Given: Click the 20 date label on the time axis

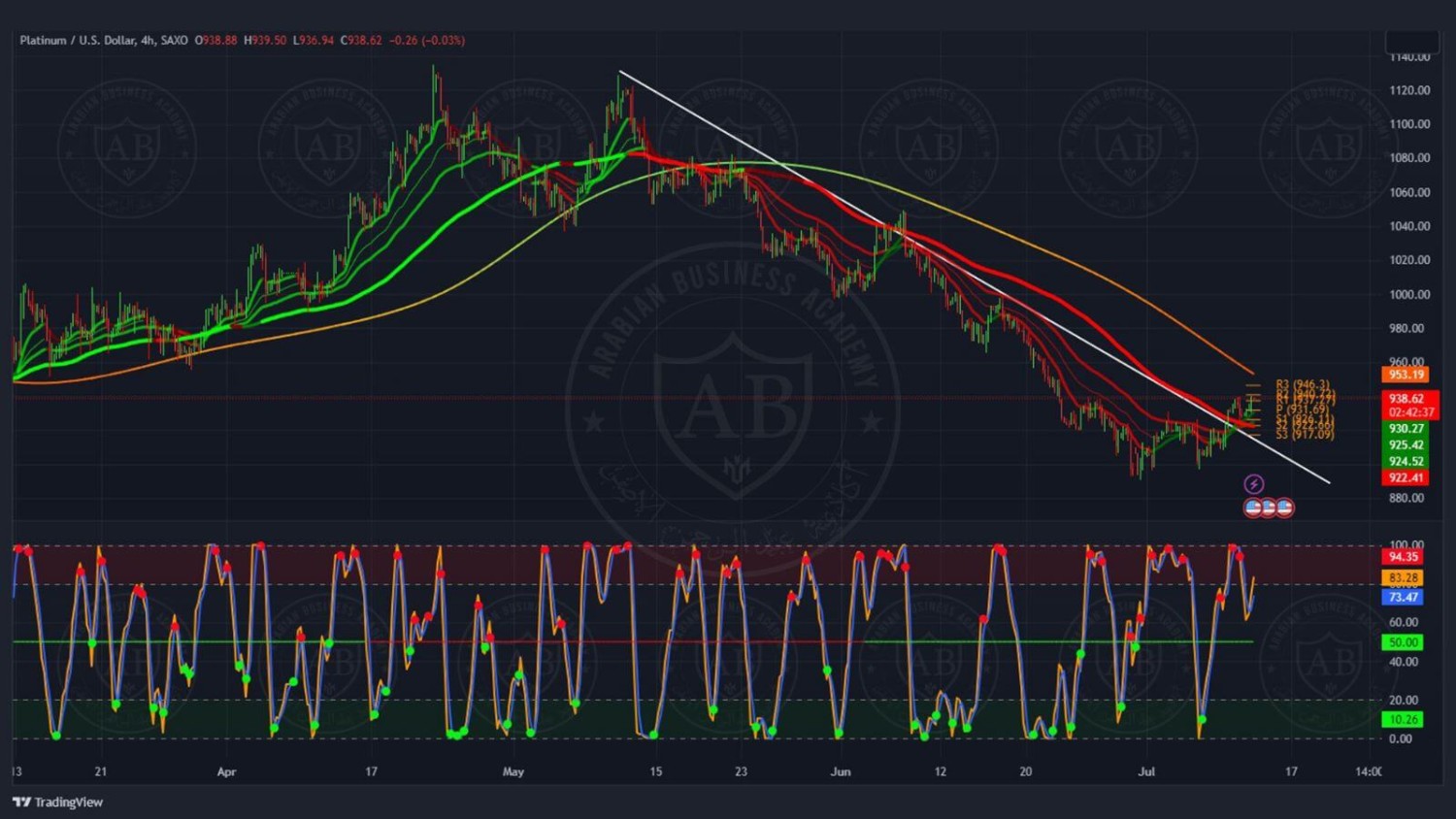Looking at the screenshot, I should click(1026, 772).
